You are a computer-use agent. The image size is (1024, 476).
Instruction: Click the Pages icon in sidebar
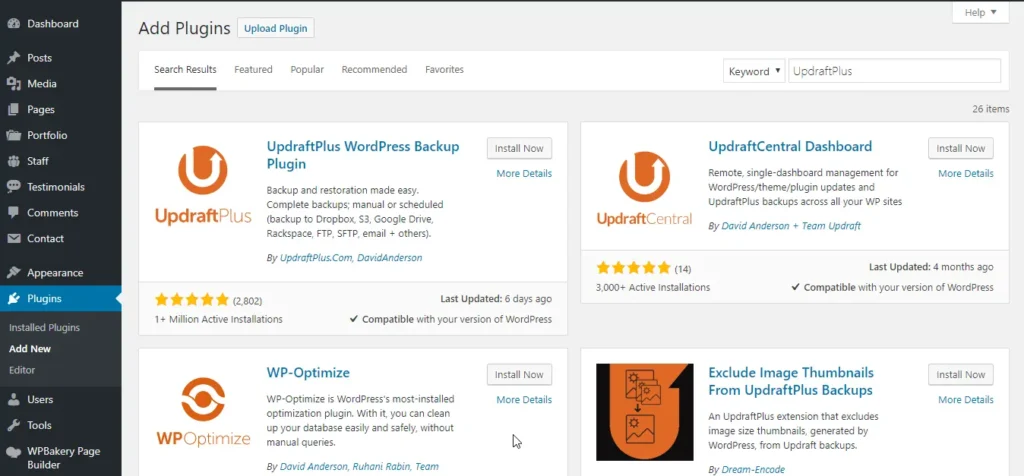(13, 110)
